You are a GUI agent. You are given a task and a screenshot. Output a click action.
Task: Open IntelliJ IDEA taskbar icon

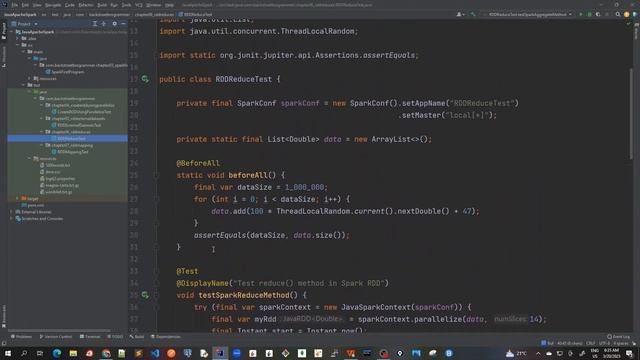click(220, 353)
